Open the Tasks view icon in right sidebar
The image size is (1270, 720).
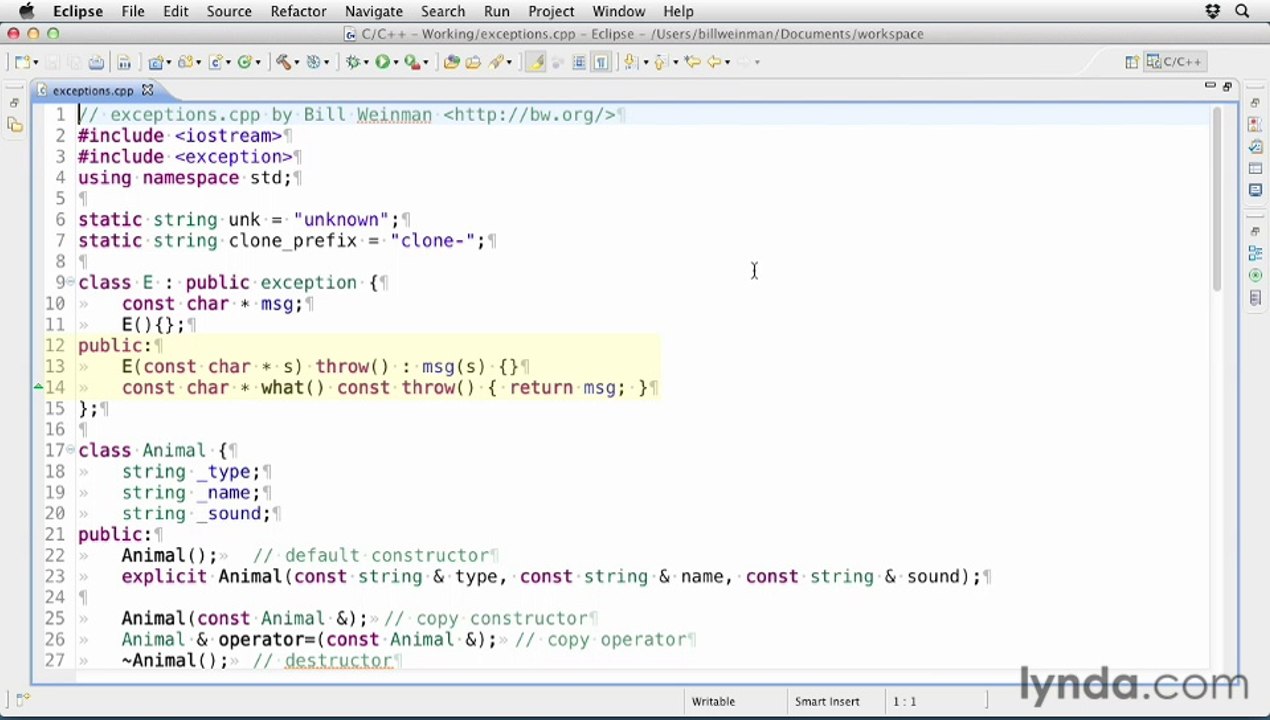click(x=1255, y=147)
